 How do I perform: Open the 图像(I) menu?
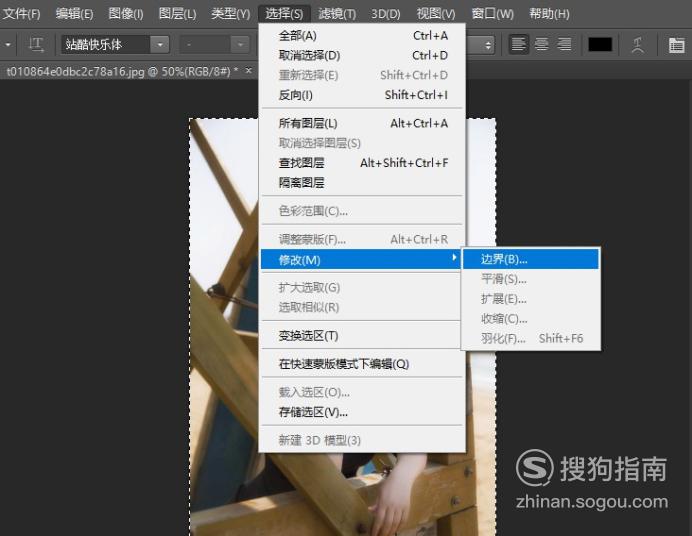[x=126, y=14]
